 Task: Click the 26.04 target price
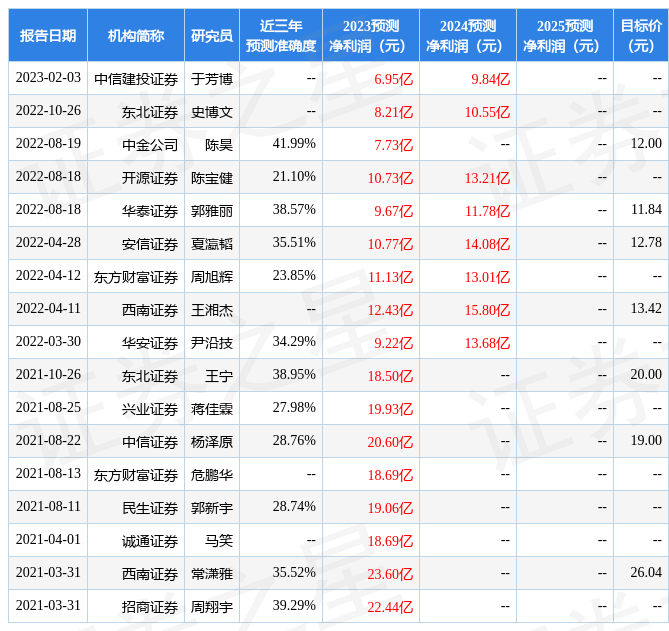tap(646, 573)
